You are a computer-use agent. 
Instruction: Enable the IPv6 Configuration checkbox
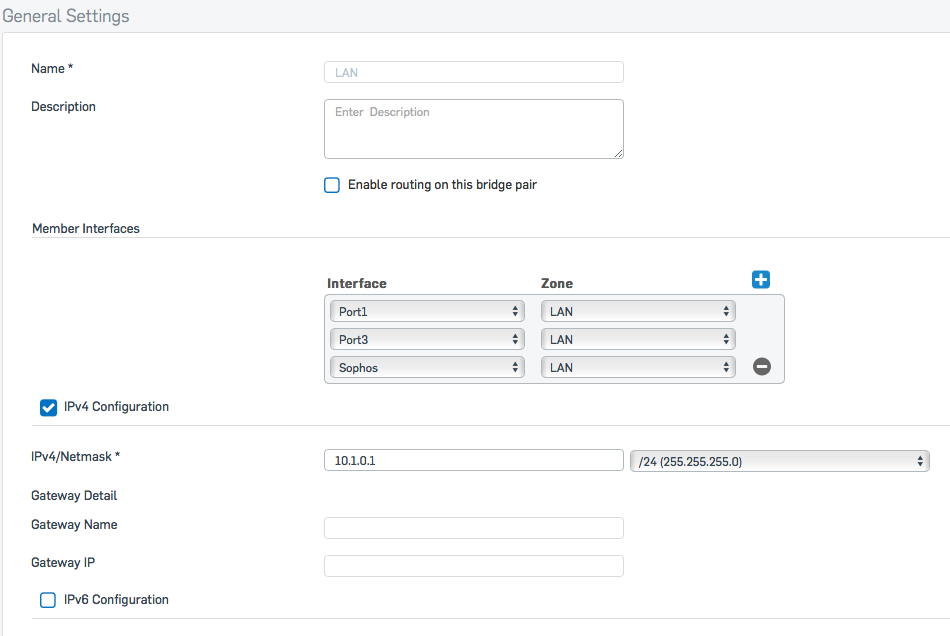48,600
